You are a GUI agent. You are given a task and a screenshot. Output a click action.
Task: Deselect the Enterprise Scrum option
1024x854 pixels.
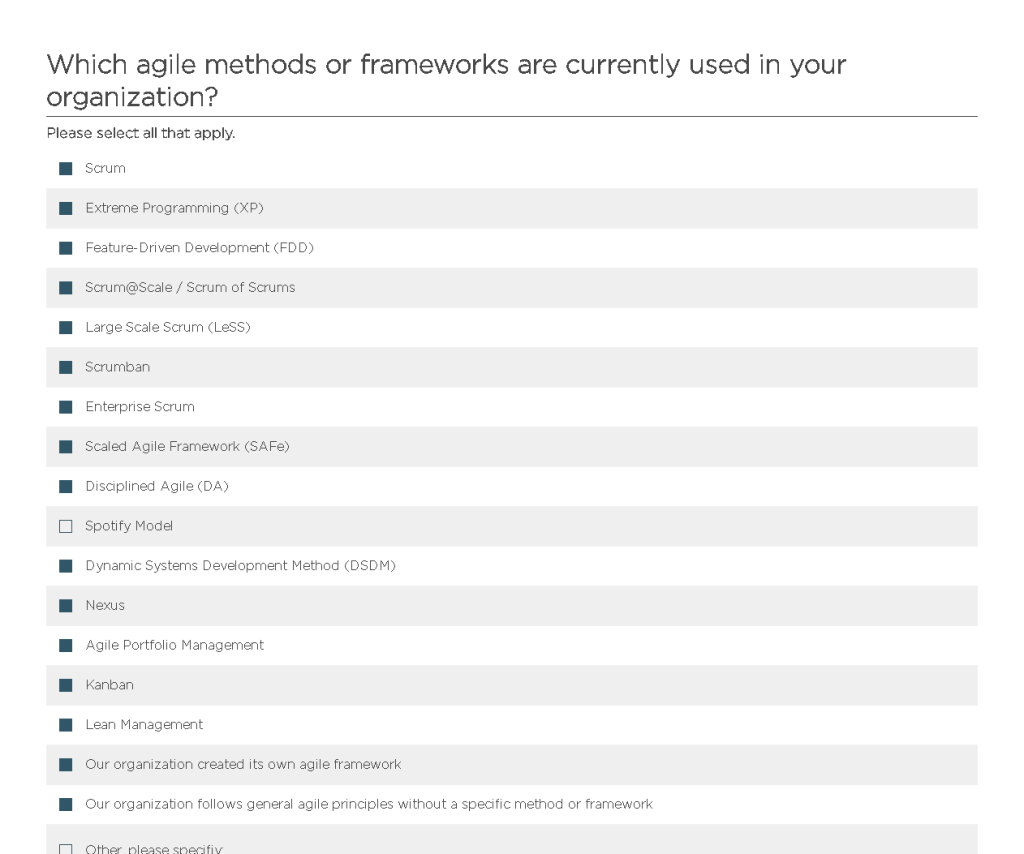pos(65,407)
